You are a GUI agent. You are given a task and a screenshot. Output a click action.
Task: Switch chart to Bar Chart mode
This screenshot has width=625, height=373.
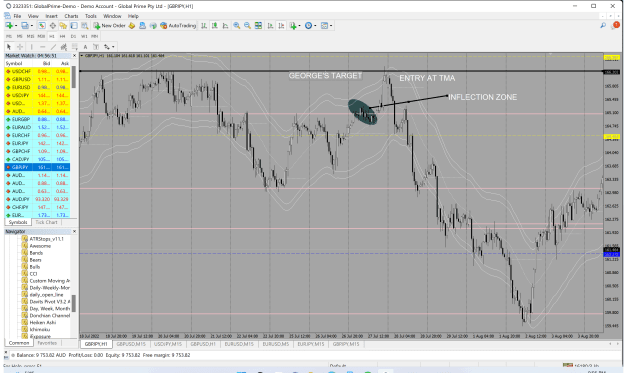coord(204,26)
